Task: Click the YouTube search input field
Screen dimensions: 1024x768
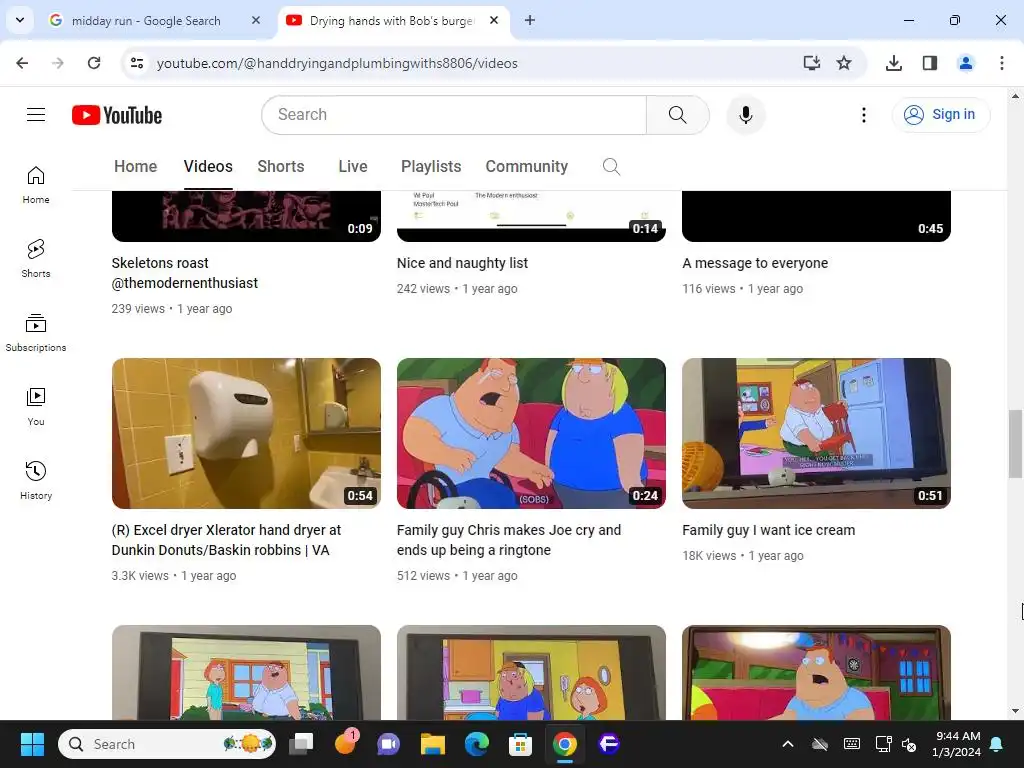Action: point(454,115)
